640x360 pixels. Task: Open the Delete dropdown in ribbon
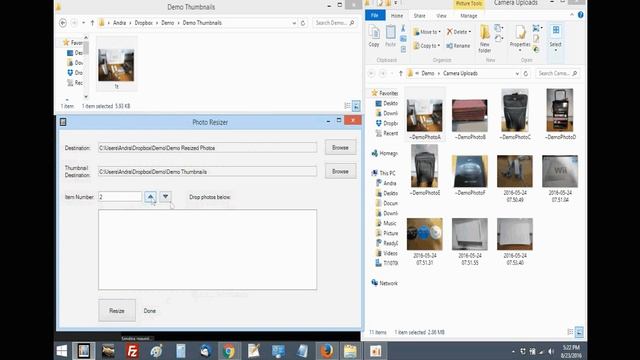459,32
